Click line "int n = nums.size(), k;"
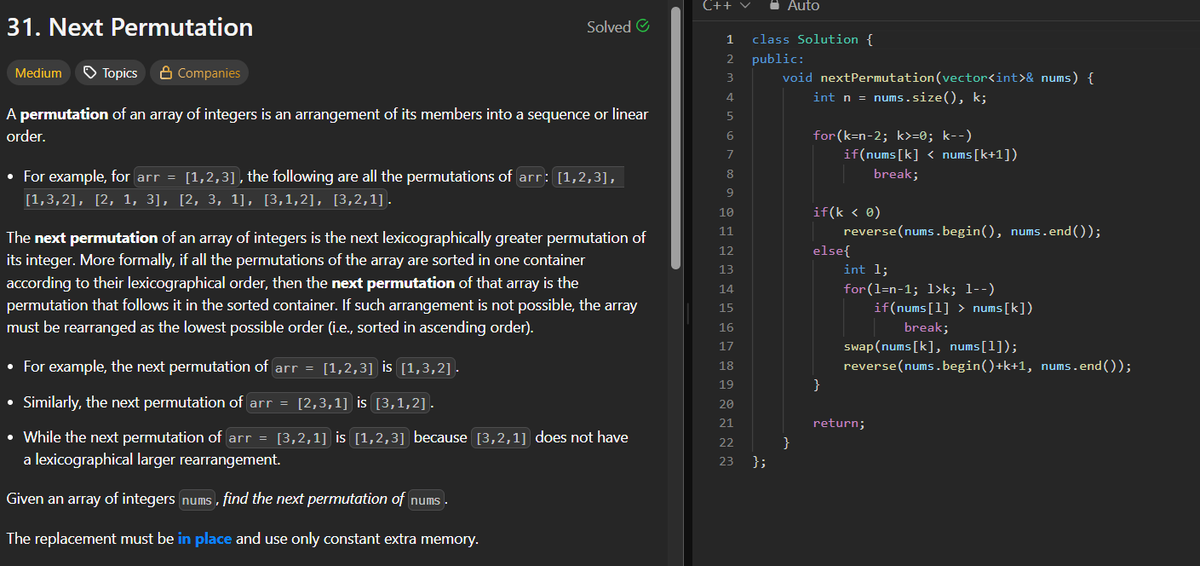This screenshot has width=1200, height=566. pos(900,97)
